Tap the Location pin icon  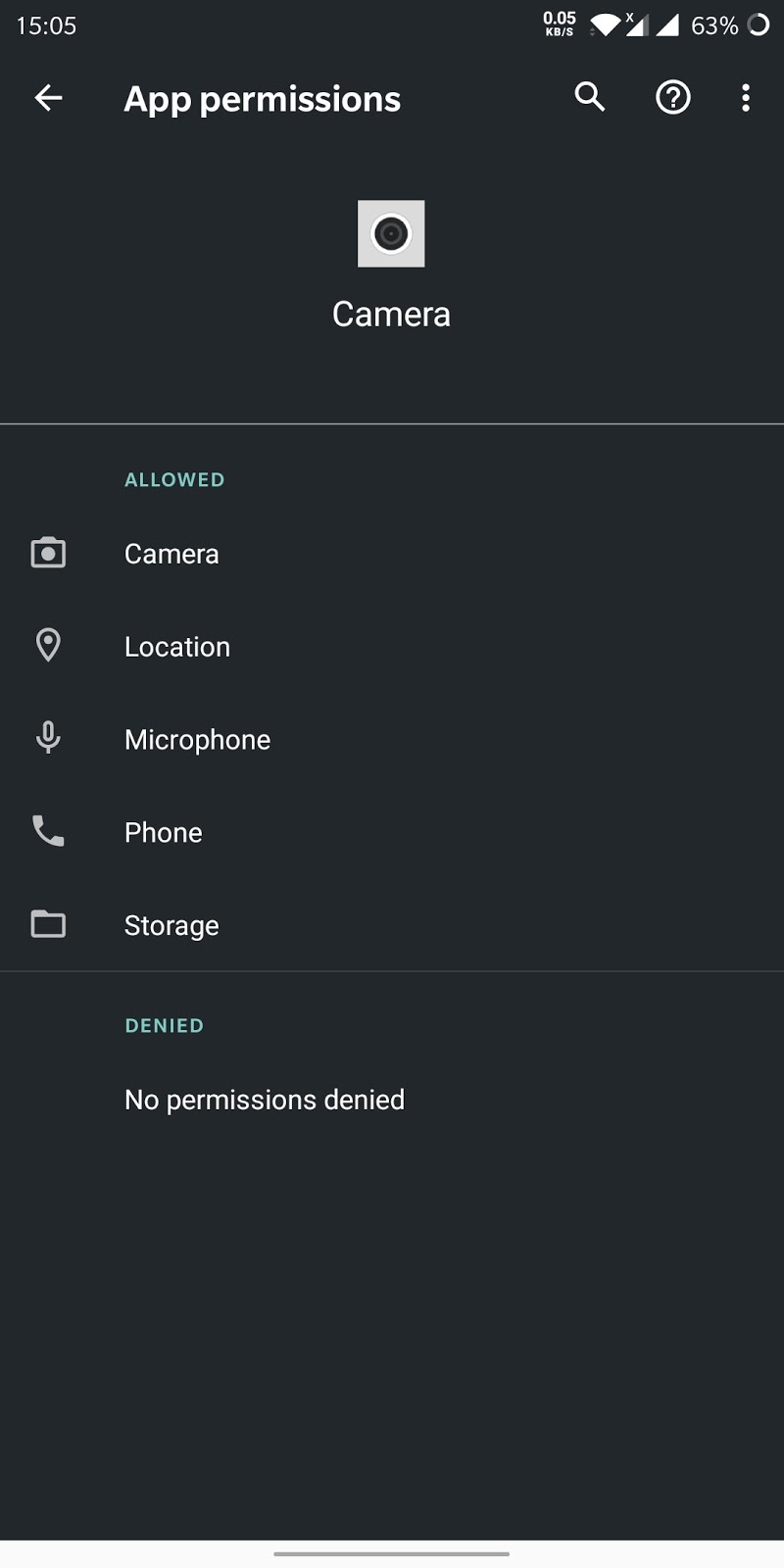click(48, 645)
